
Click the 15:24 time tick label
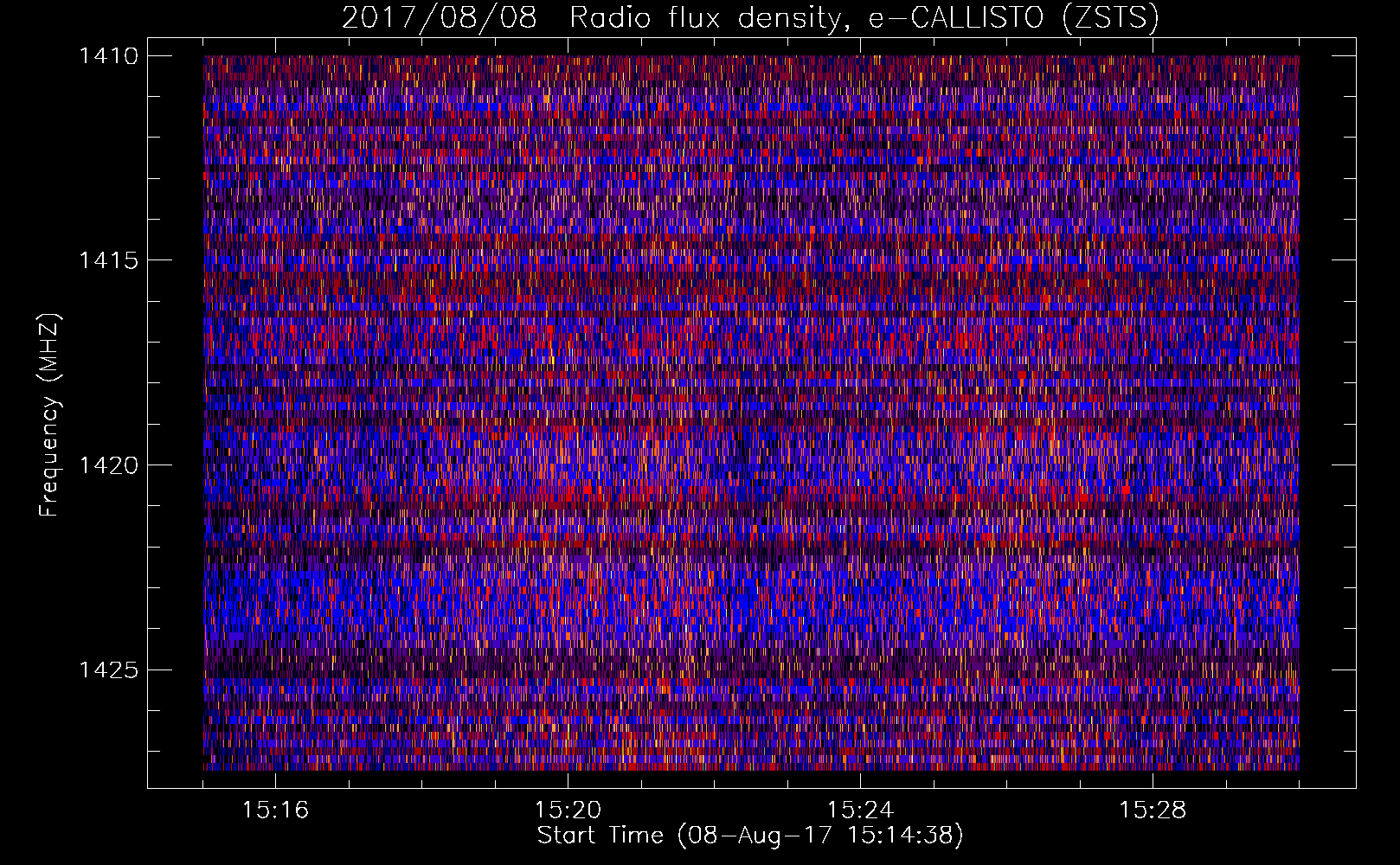click(x=860, y=810)
